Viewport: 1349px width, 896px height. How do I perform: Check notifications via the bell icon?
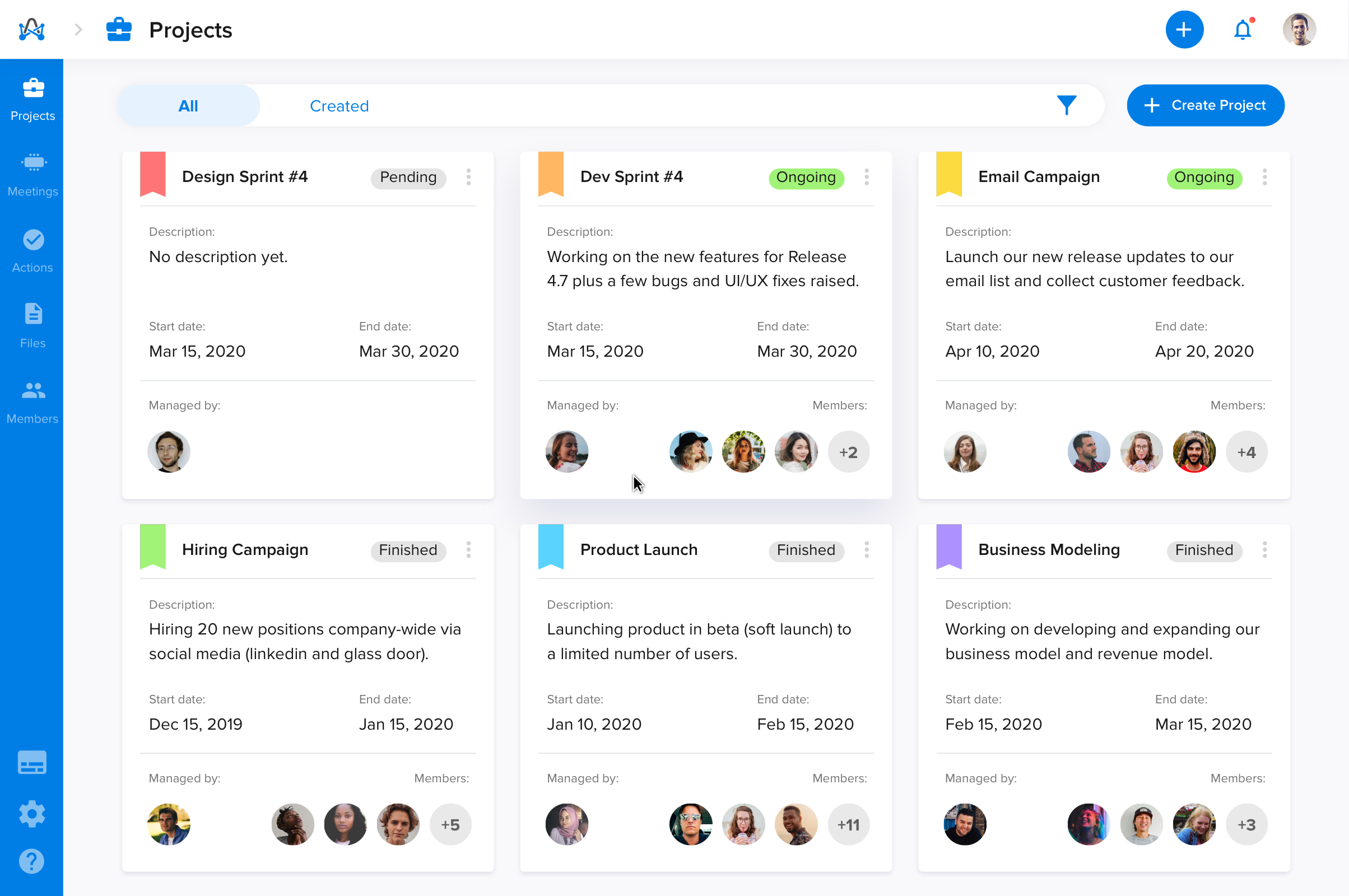pos(1243,29)
